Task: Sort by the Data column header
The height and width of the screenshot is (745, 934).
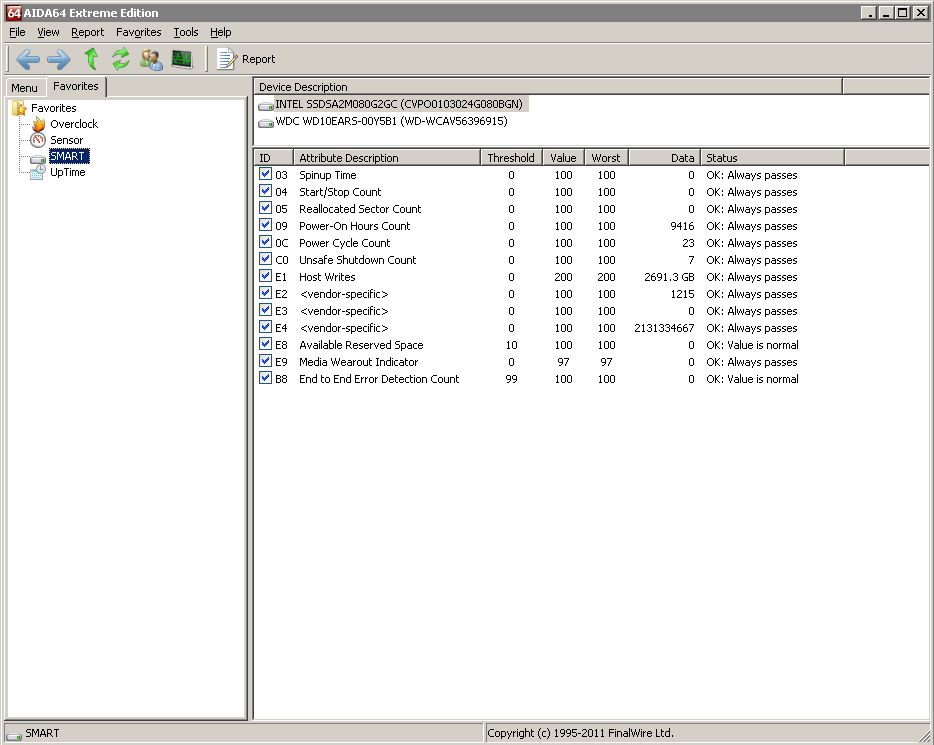Action: pos(664,158)
